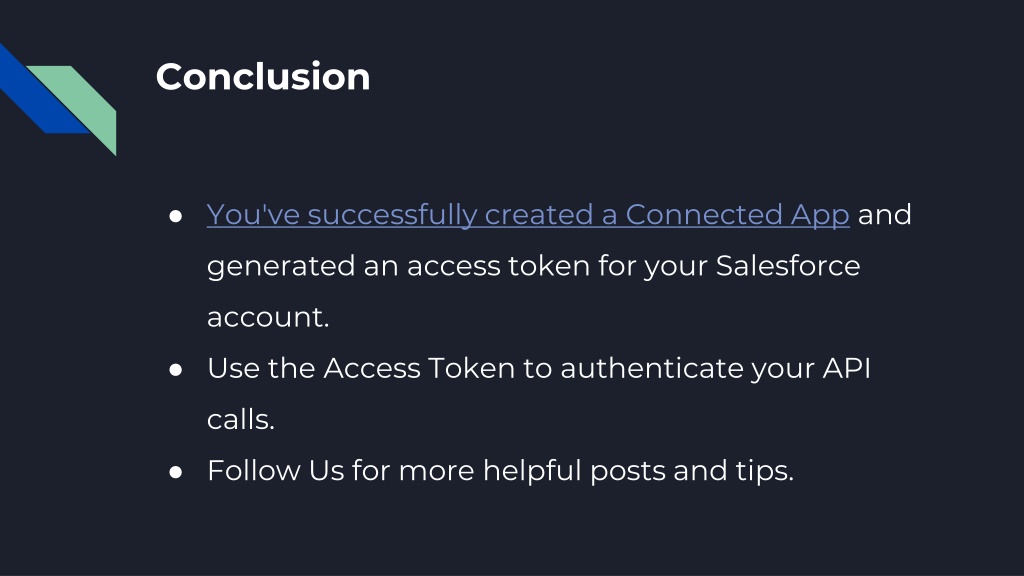The image size is (1024, 576).
Task: Click the word "authenticate" in second bullet
Action: 652,368
